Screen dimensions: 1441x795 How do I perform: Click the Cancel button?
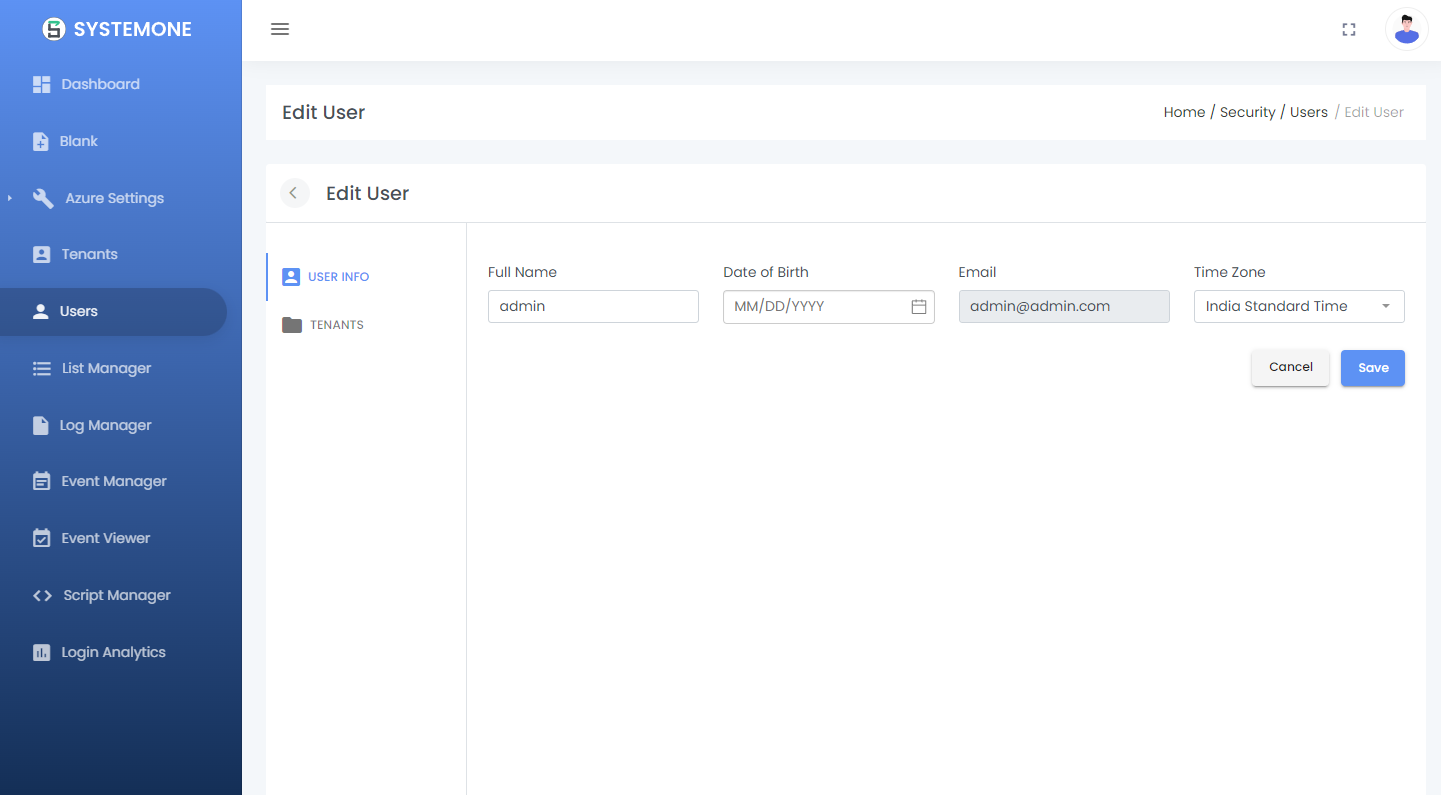click(1290, 367)
